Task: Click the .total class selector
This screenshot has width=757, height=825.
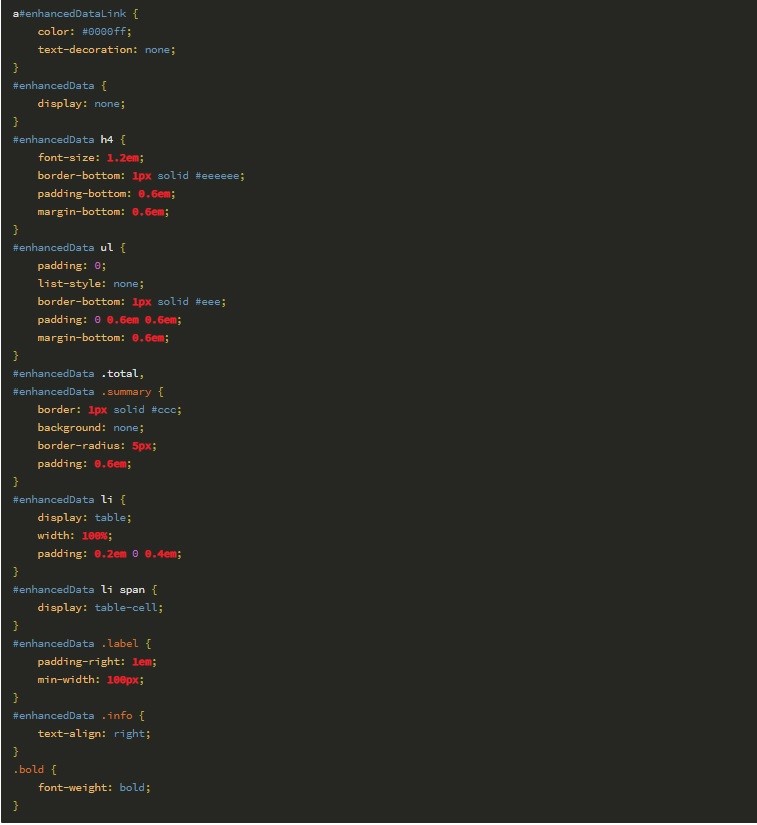Action: tap(122, 374)
